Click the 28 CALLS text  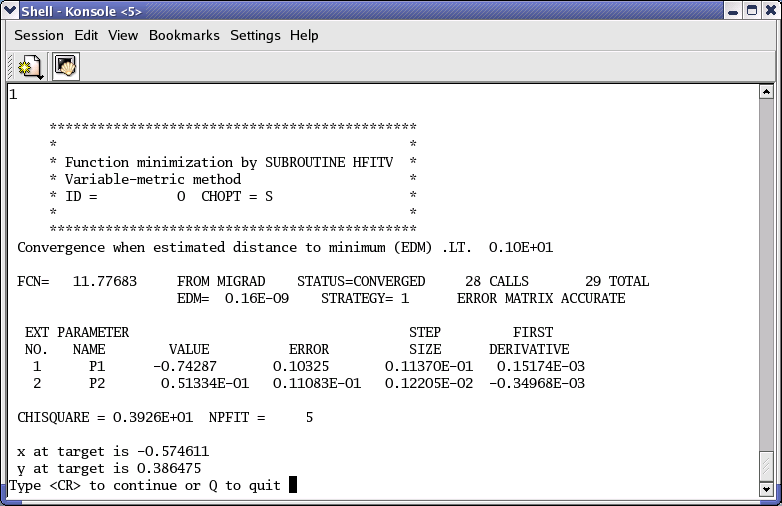(x=497, y=282)
